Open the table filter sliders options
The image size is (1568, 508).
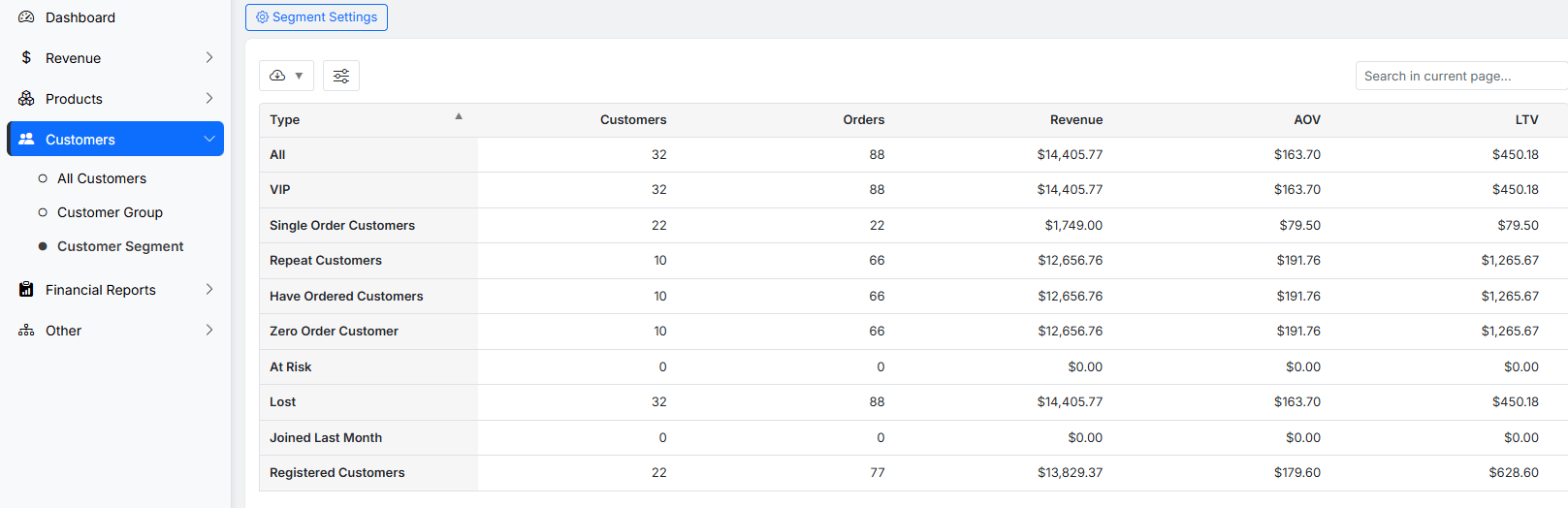pyautogui.click(x=341, y=76)
